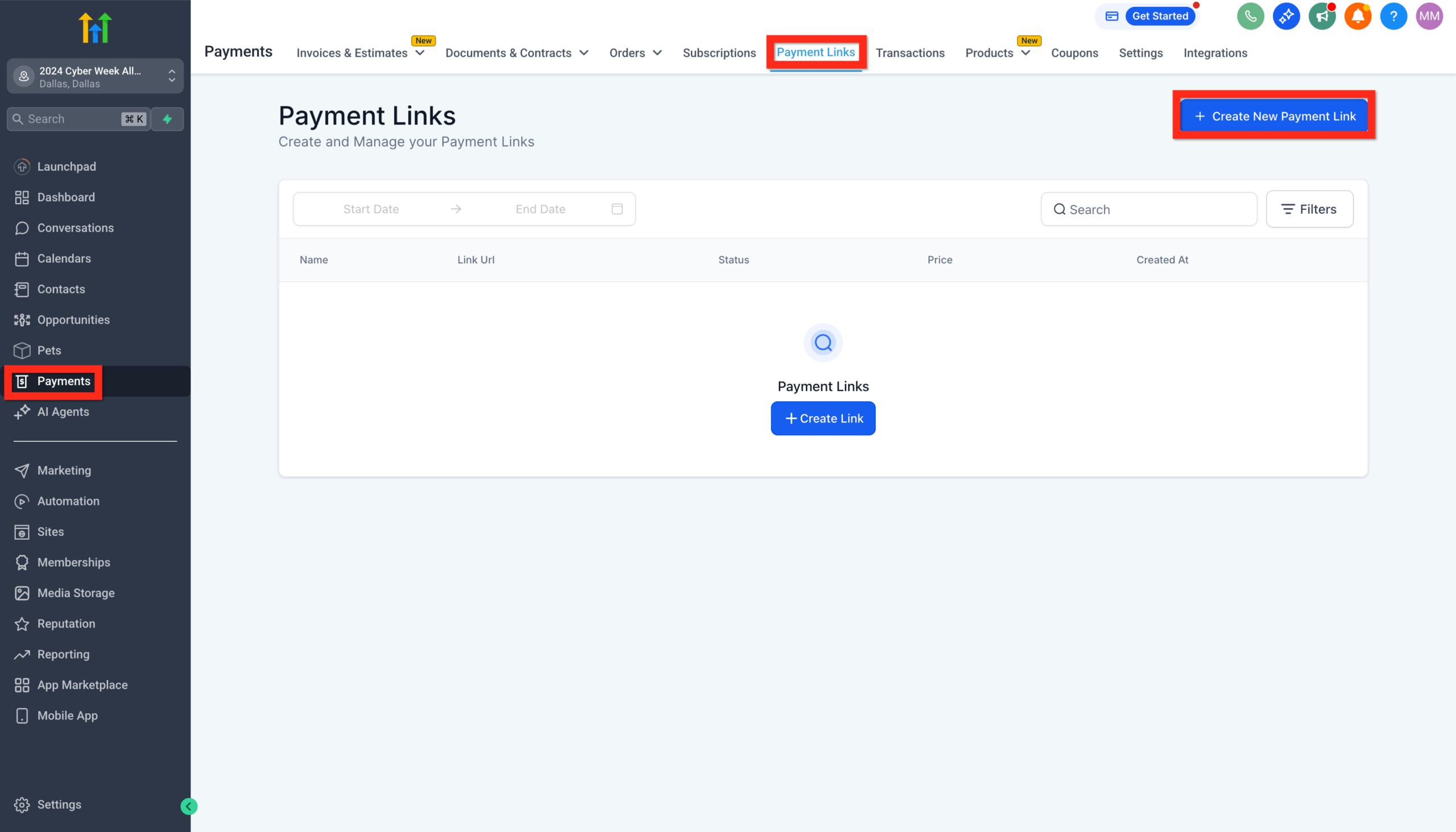
Task: Click the Create New Payment Link button
Action: [1273, 116]
